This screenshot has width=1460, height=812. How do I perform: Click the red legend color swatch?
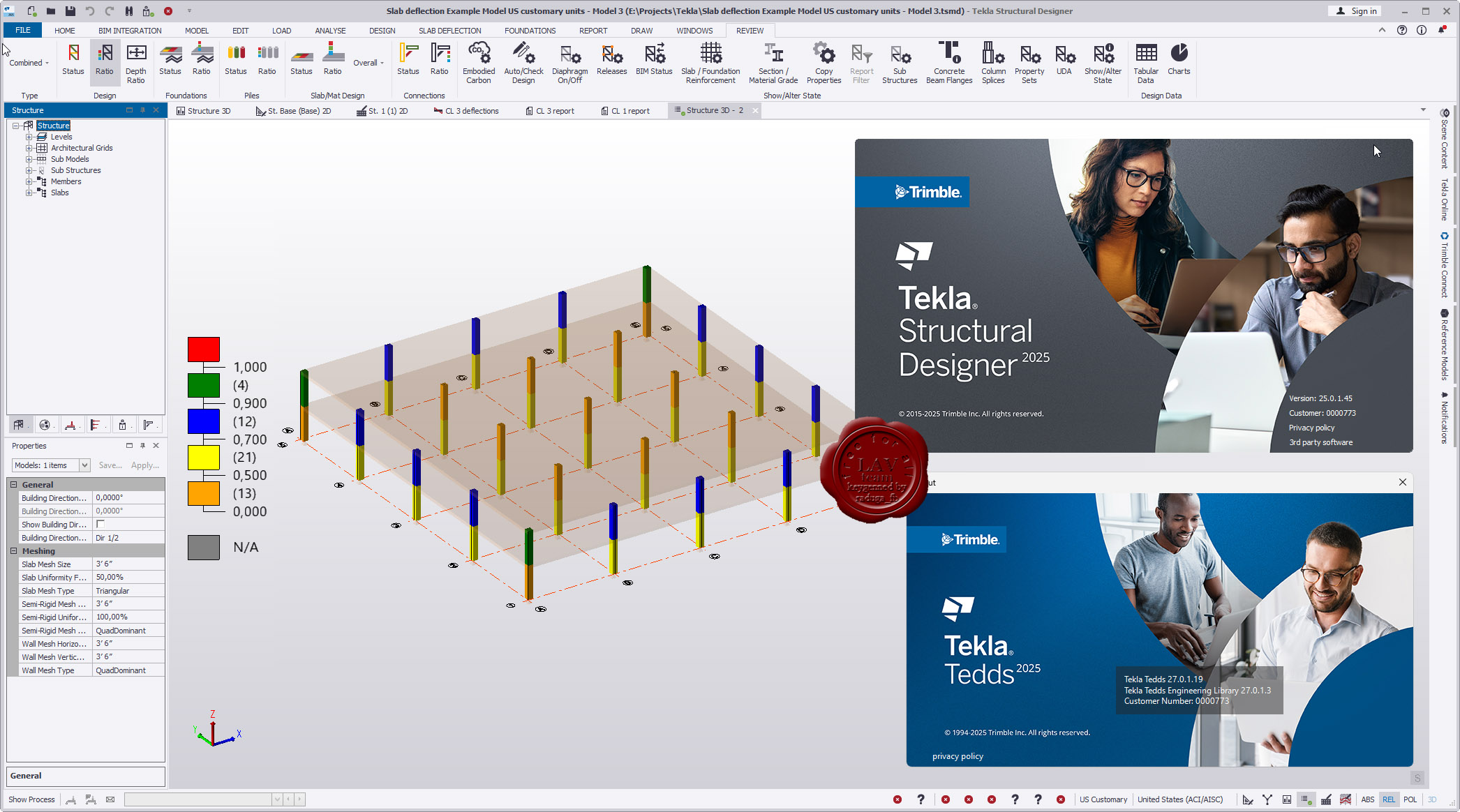204,349
